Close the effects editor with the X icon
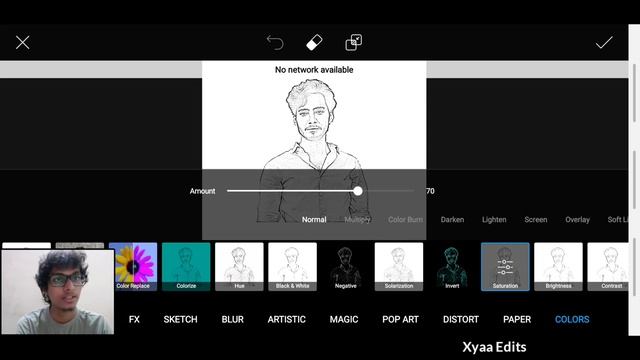640x360 pixels. 22,42
